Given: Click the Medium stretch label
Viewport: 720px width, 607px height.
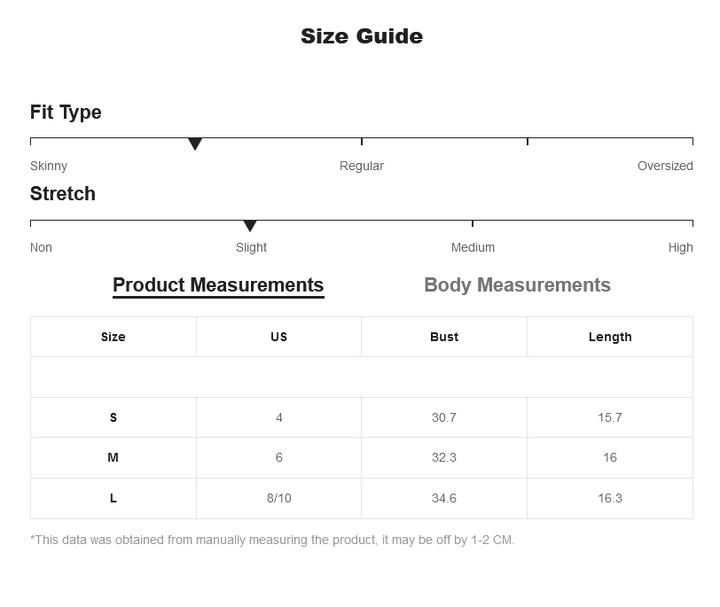Looking at the screenshot, I should click(473, 248).
